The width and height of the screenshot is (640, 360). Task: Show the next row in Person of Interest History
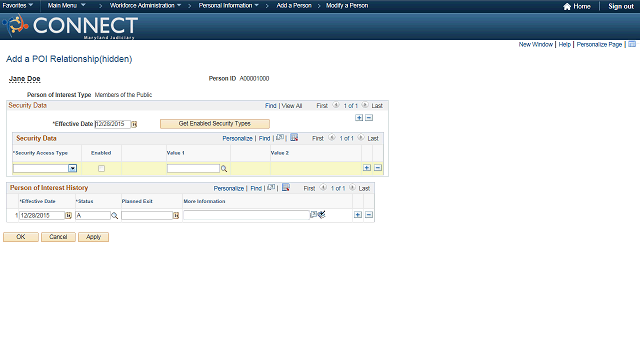click(352, 187)
